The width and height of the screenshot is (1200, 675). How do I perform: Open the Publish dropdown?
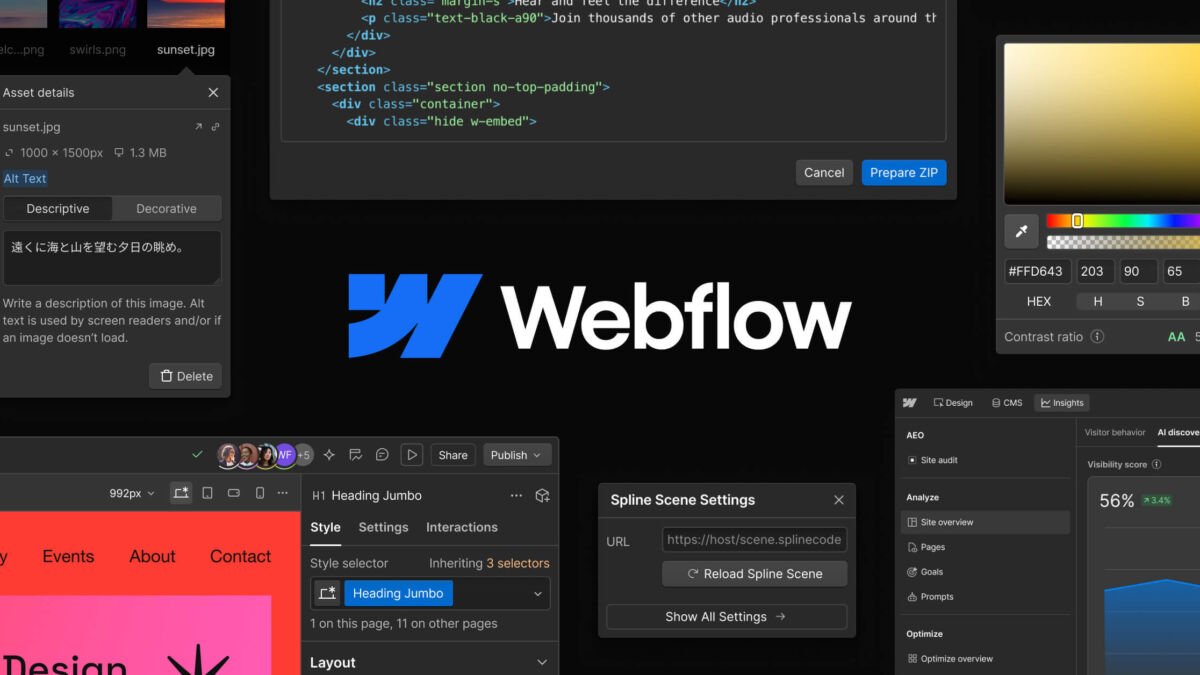tap(517, 455)
